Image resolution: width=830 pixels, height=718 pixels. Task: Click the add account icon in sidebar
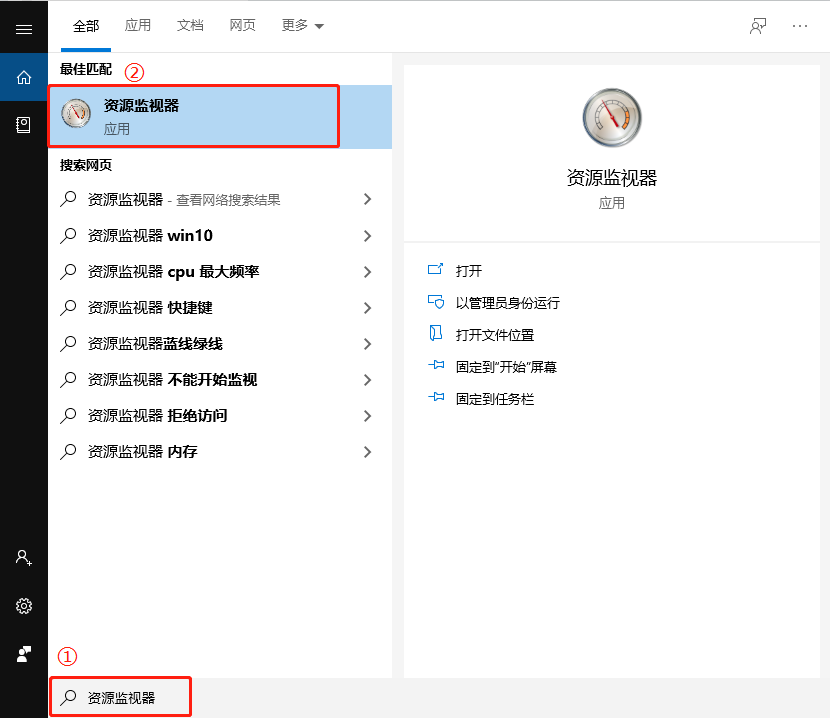point(24,558)
